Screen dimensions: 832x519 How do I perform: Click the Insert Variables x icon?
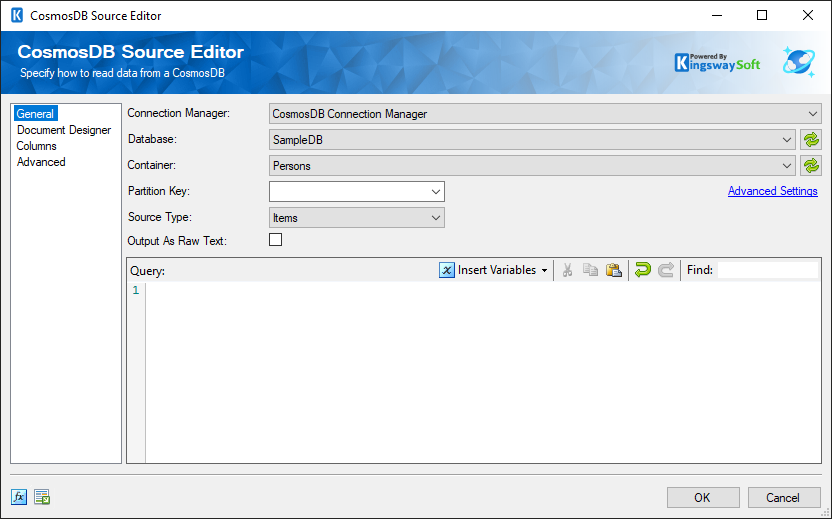(x=447, y=270)
